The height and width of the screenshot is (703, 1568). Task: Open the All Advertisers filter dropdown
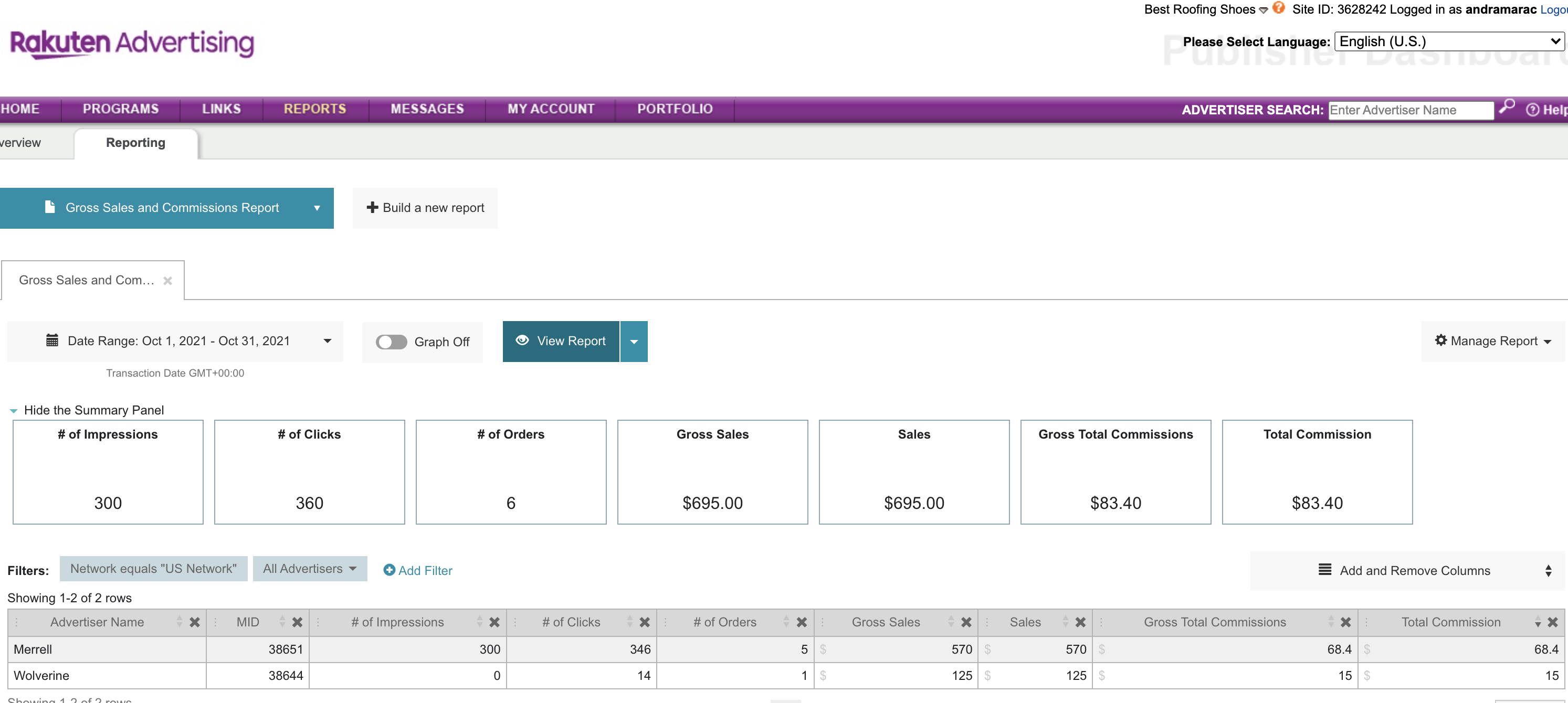310,569
